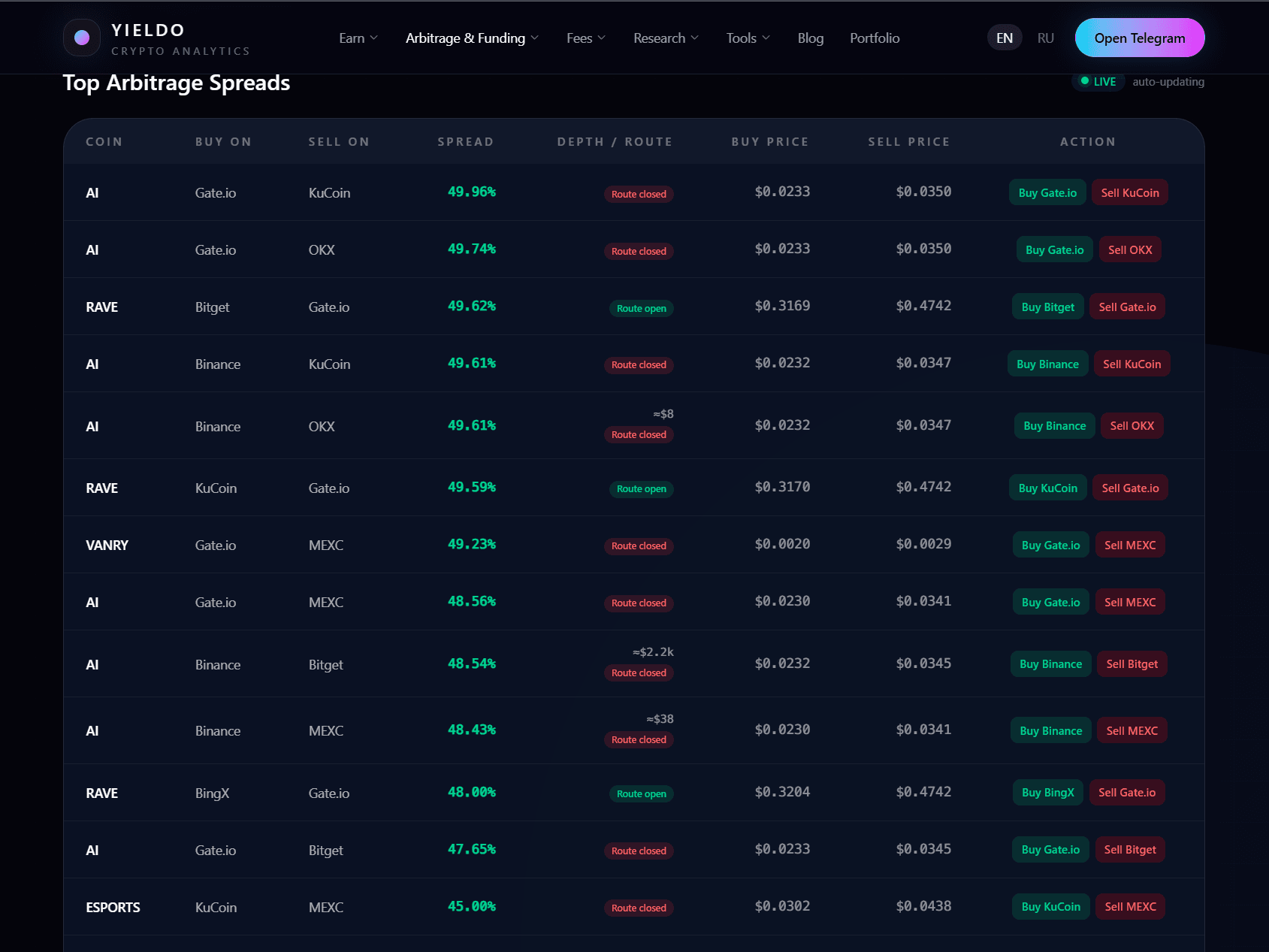Image resolution: width=1269 pixels, height=952 pixels.
Task: Click Sell Gate.io in the 49.62% row
Action: pos(1127,307)
